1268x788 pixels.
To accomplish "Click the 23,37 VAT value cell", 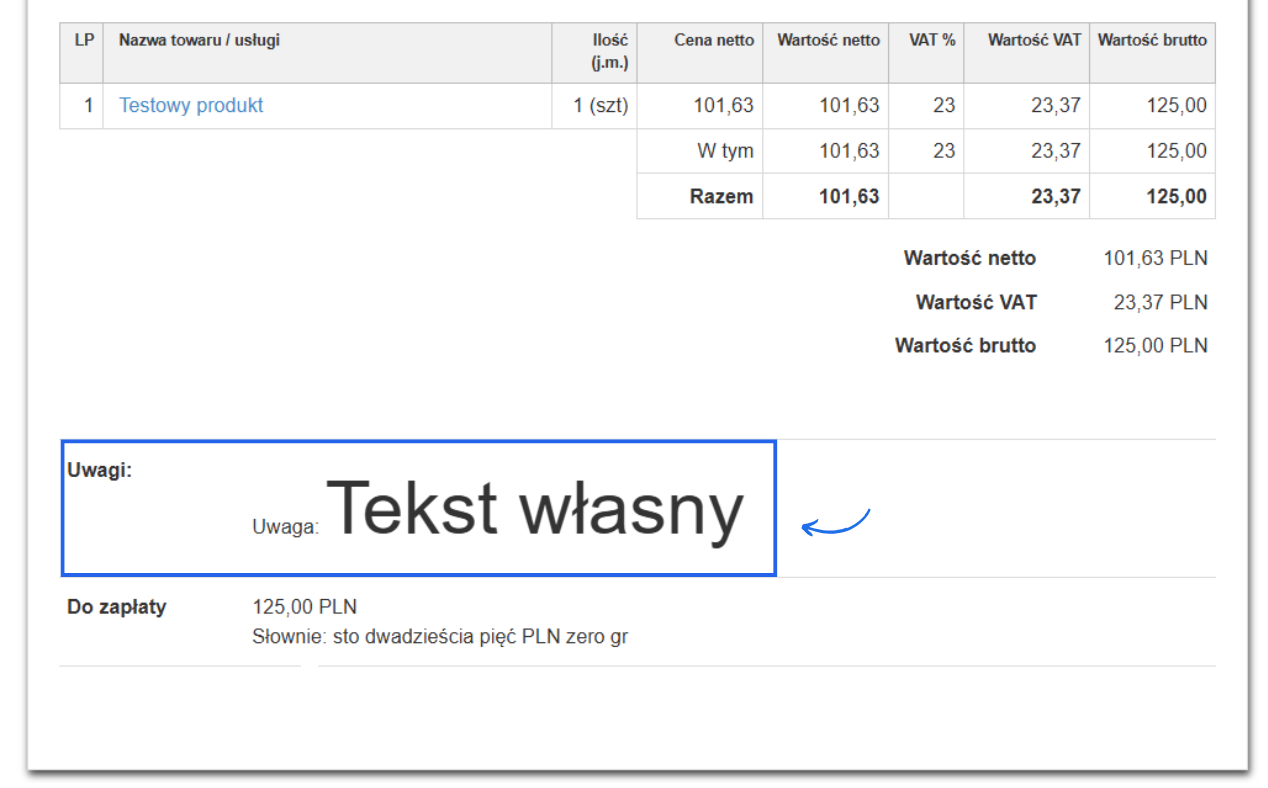I will 1057,105.
